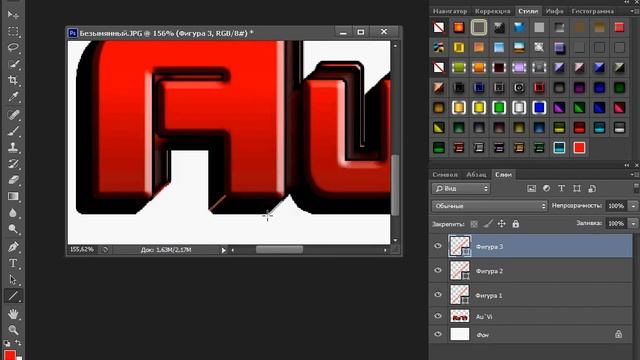
Task: Select the Path Selection arrow tool
Action: 13,280
